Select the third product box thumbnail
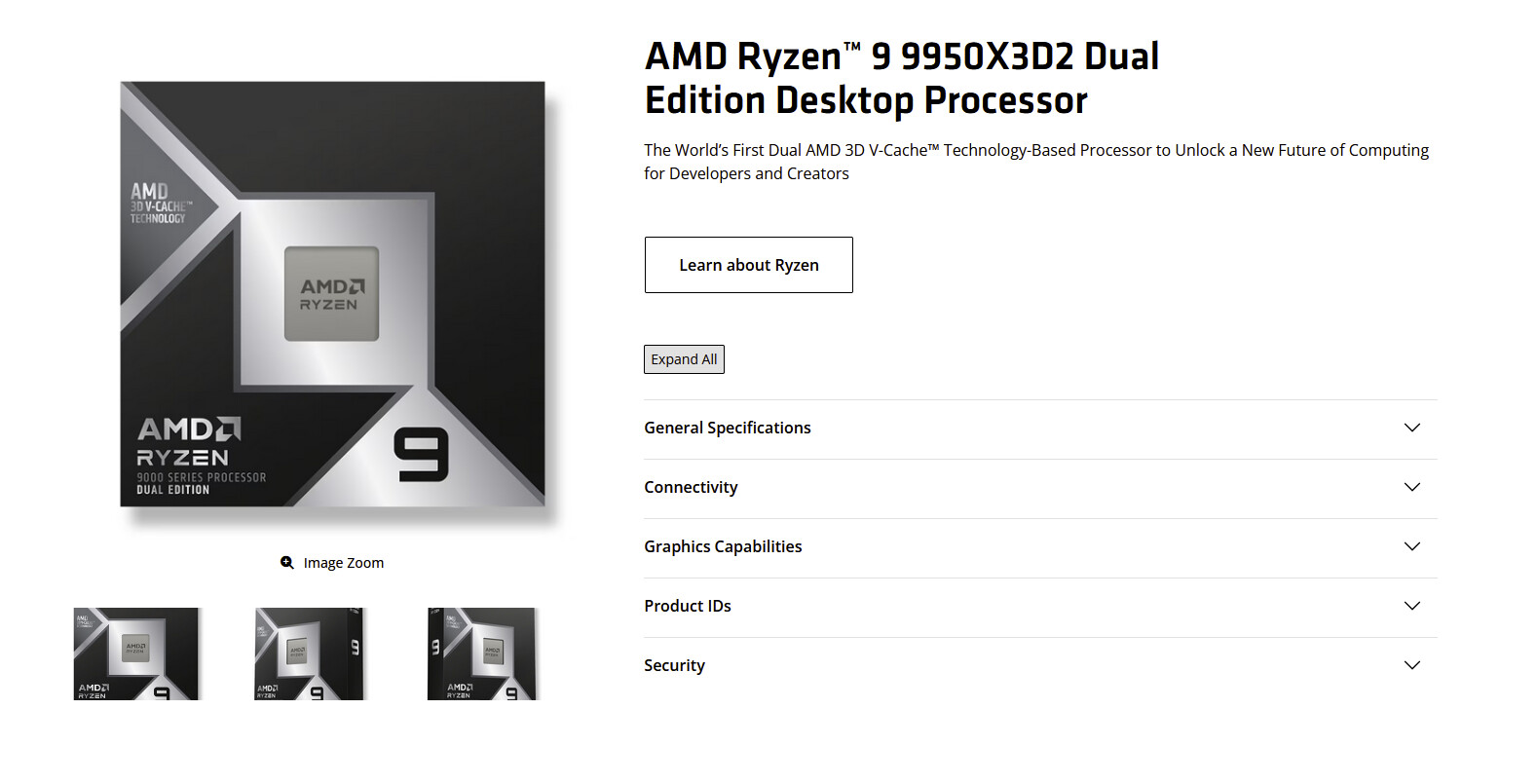The image size is (1537, 784). click(482, 653)
